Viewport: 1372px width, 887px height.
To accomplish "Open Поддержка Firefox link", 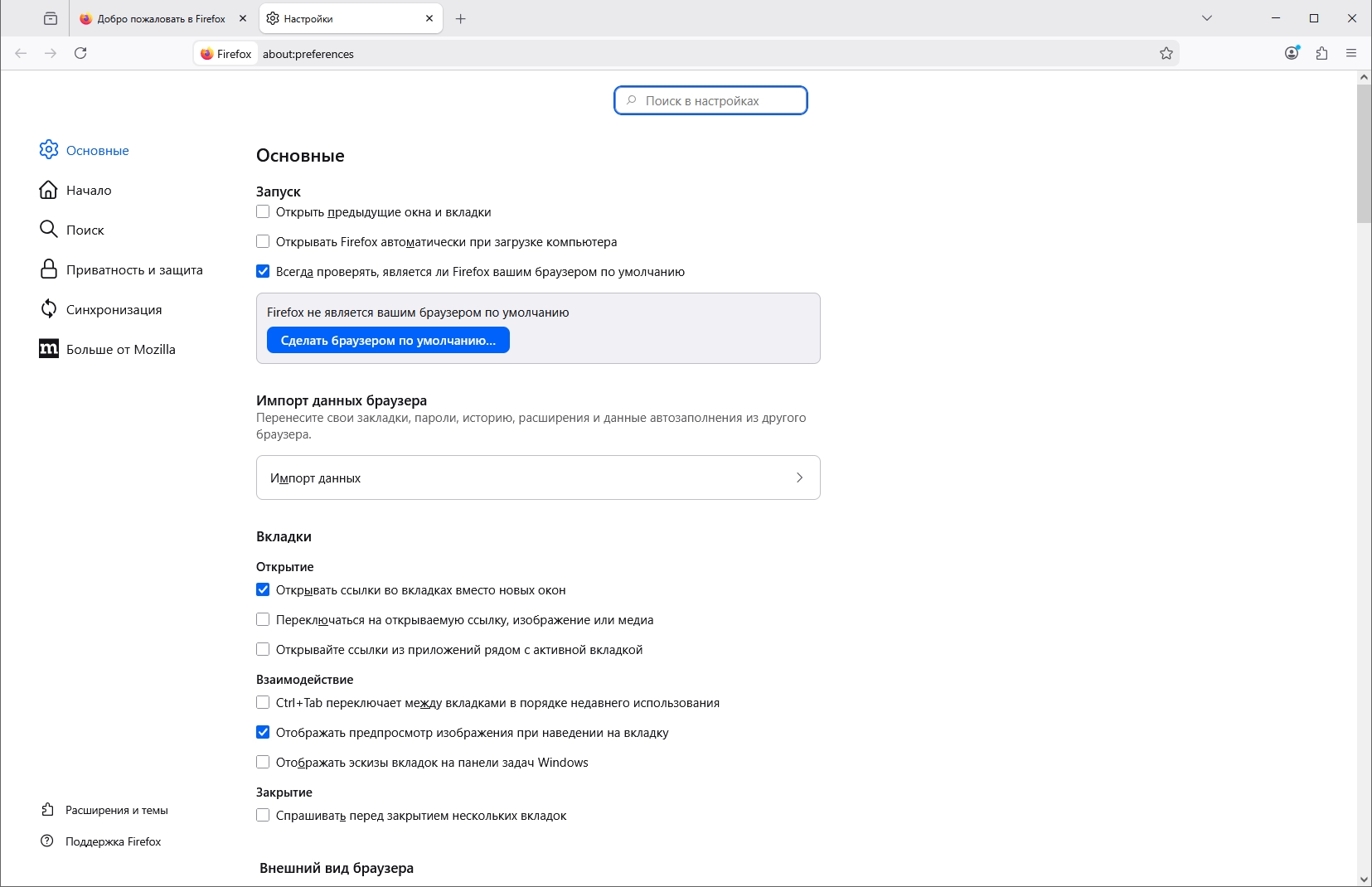I will (113, 841).
